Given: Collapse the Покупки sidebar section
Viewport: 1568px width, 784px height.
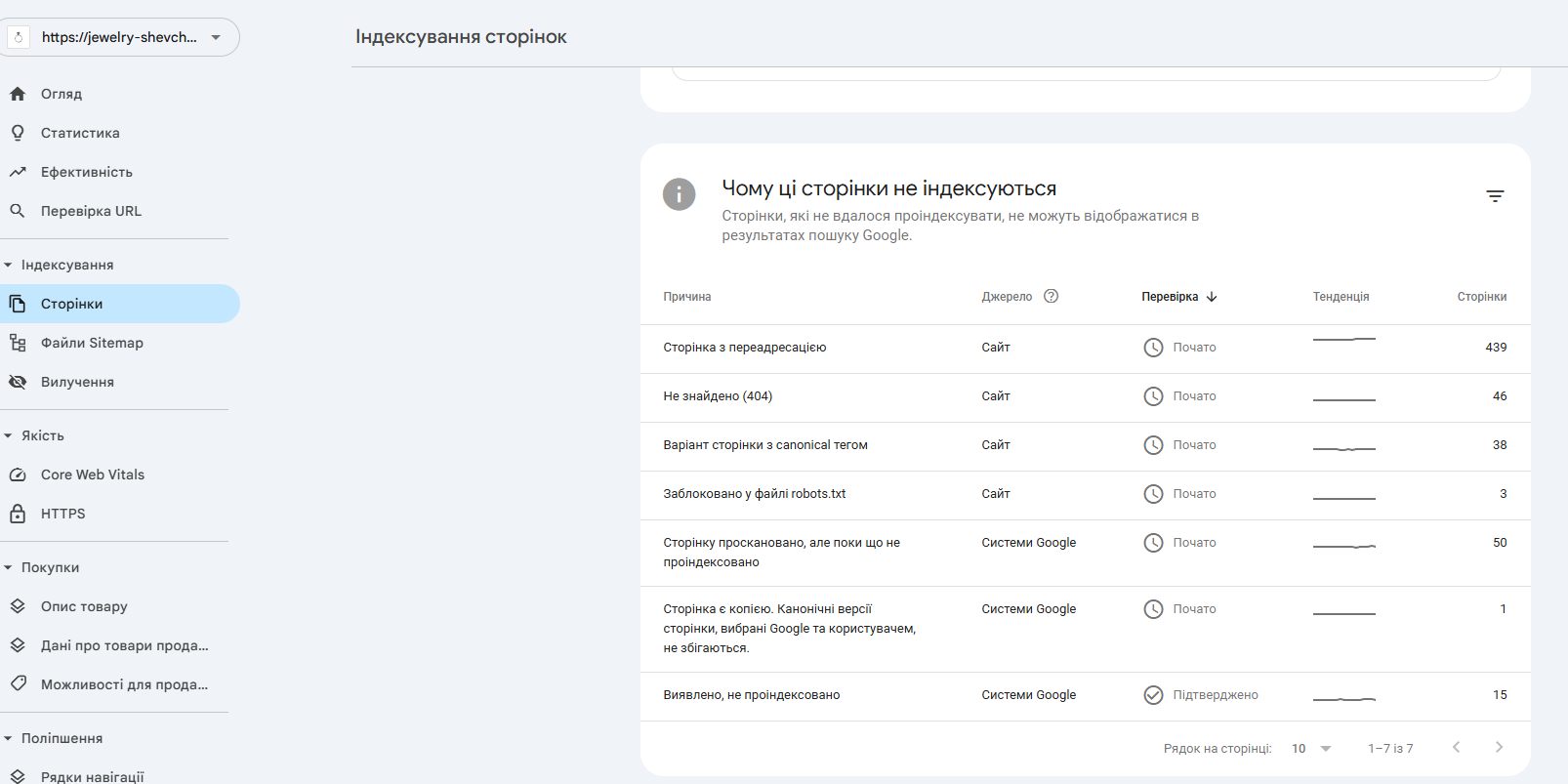Looking at the screenshot, I should pyautogui.click(x=9, y=567).
